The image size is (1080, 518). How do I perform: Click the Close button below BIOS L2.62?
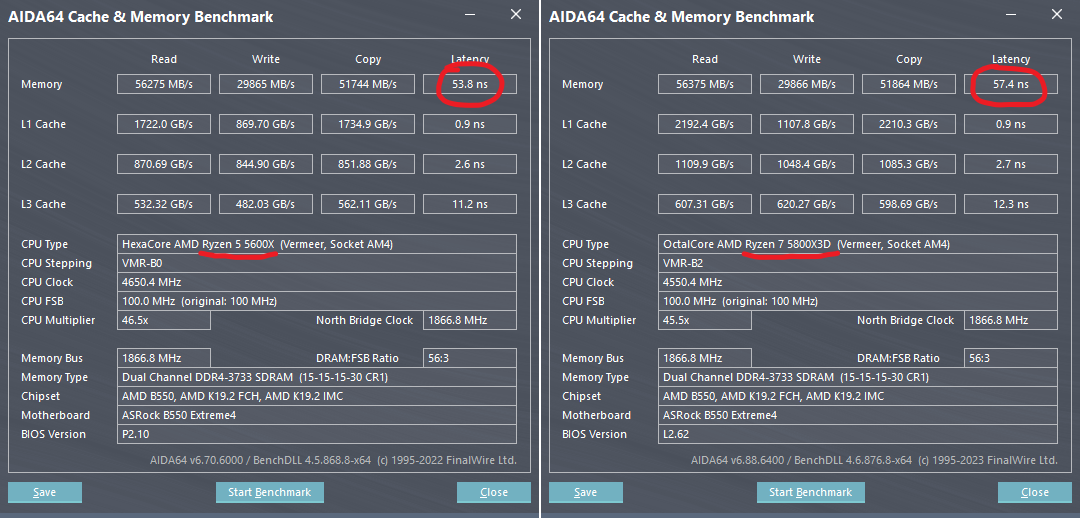pyautogui.click(x=1035, y=492)
